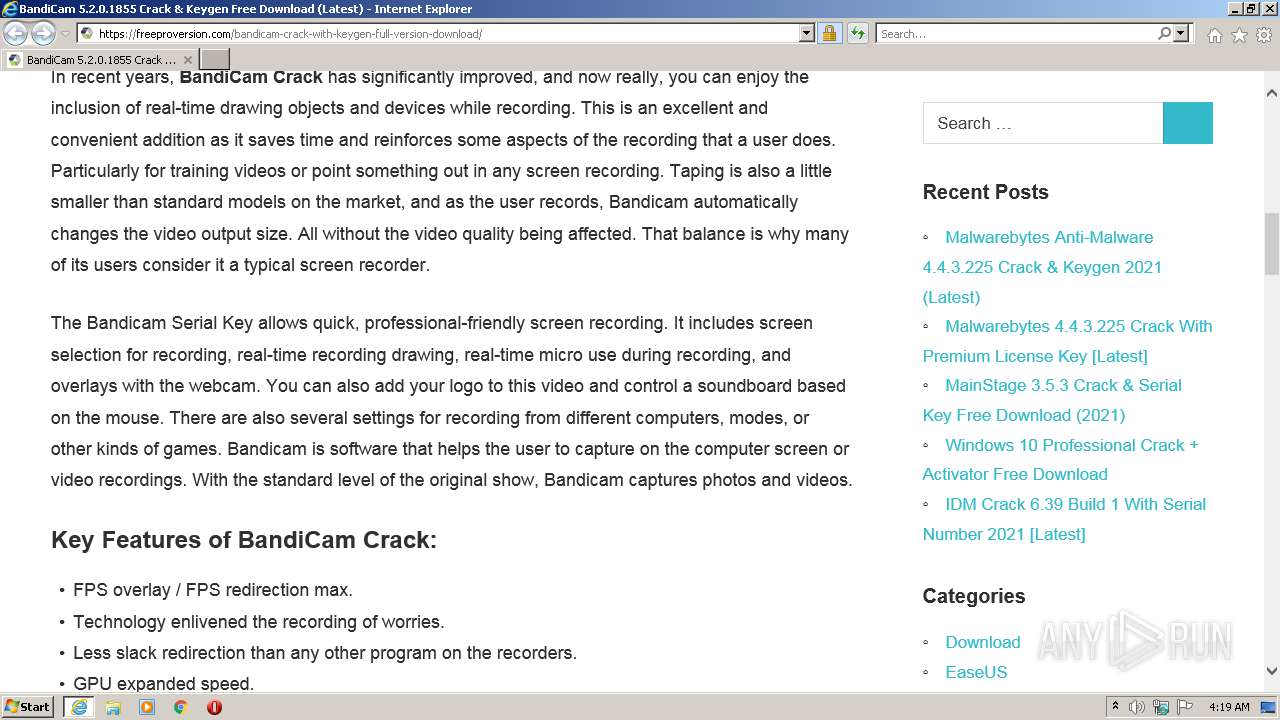Click the page scrollbar down arrow
Screen dimensions: 1280x720
point(1271,672)
